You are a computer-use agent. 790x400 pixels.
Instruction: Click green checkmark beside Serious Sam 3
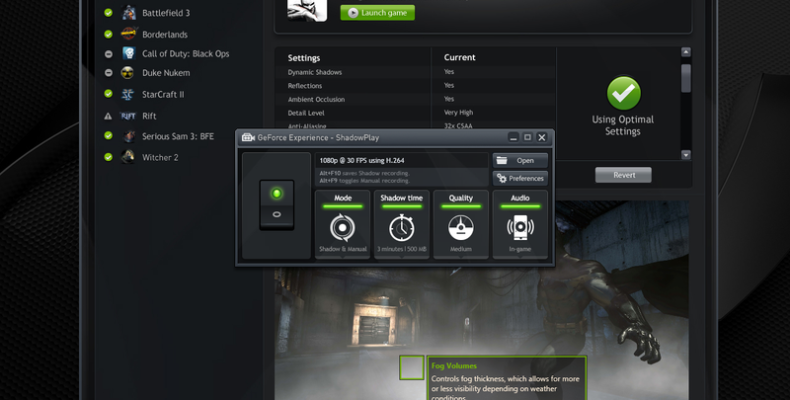click(x=108, y=135)
